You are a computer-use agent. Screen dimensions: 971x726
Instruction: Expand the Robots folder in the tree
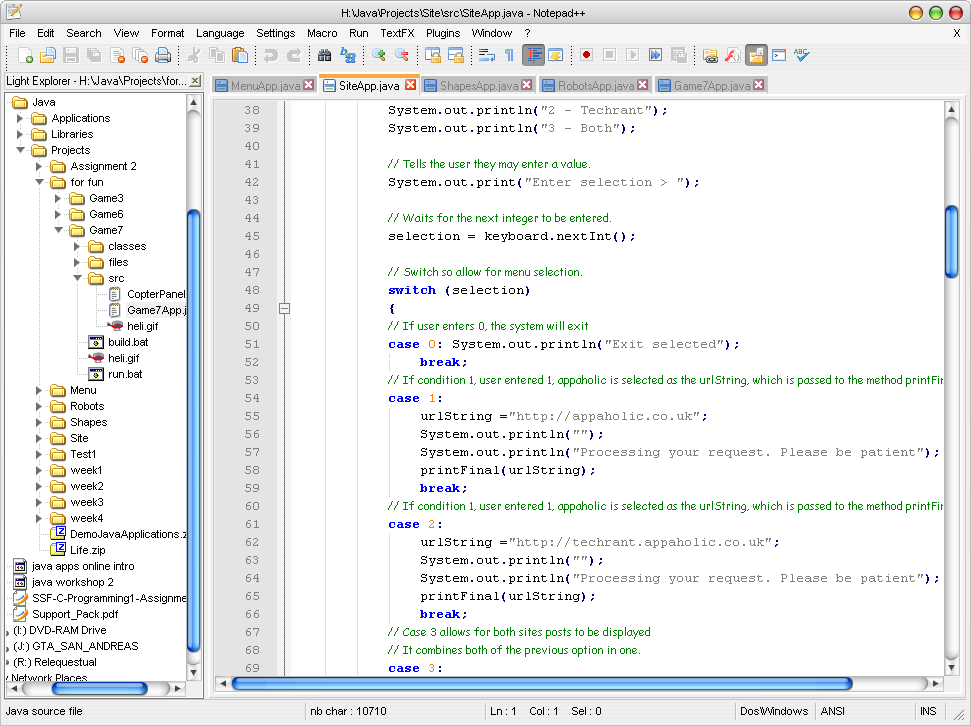(x=39, y=406)
